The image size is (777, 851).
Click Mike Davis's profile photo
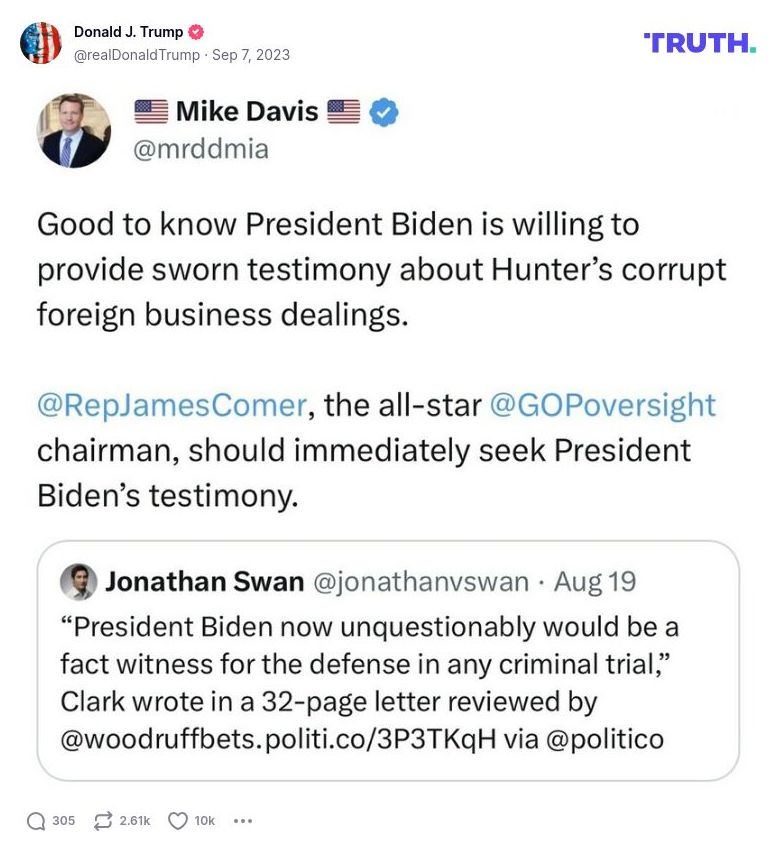(x=74, y=130)
